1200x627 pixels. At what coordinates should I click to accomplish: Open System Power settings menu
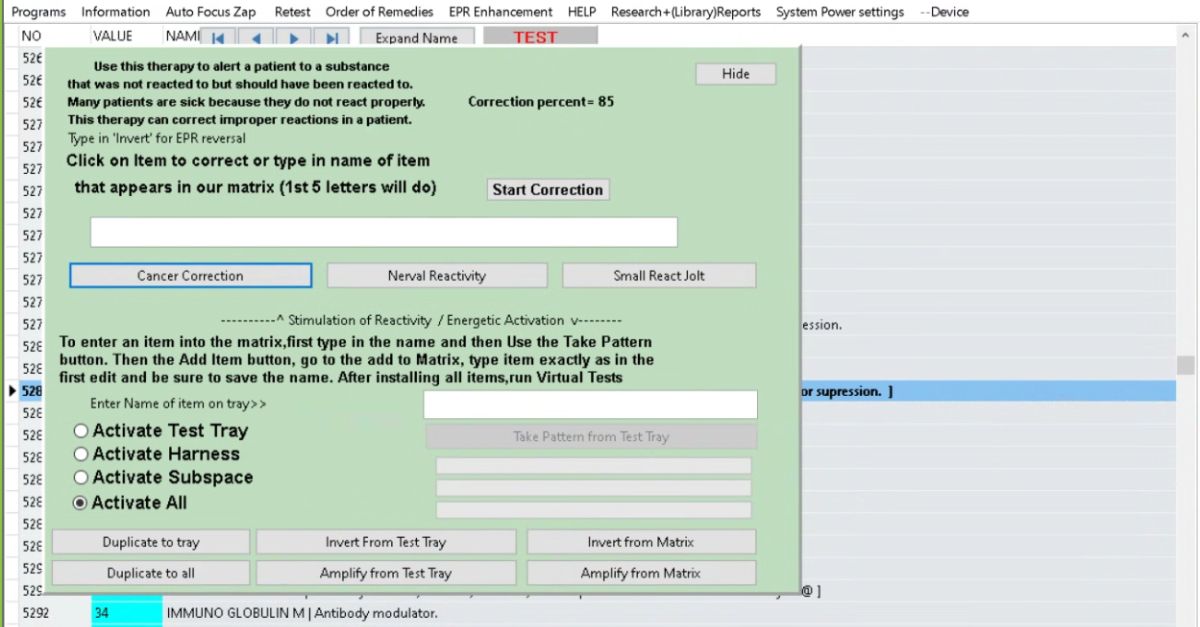click(839, 12)
